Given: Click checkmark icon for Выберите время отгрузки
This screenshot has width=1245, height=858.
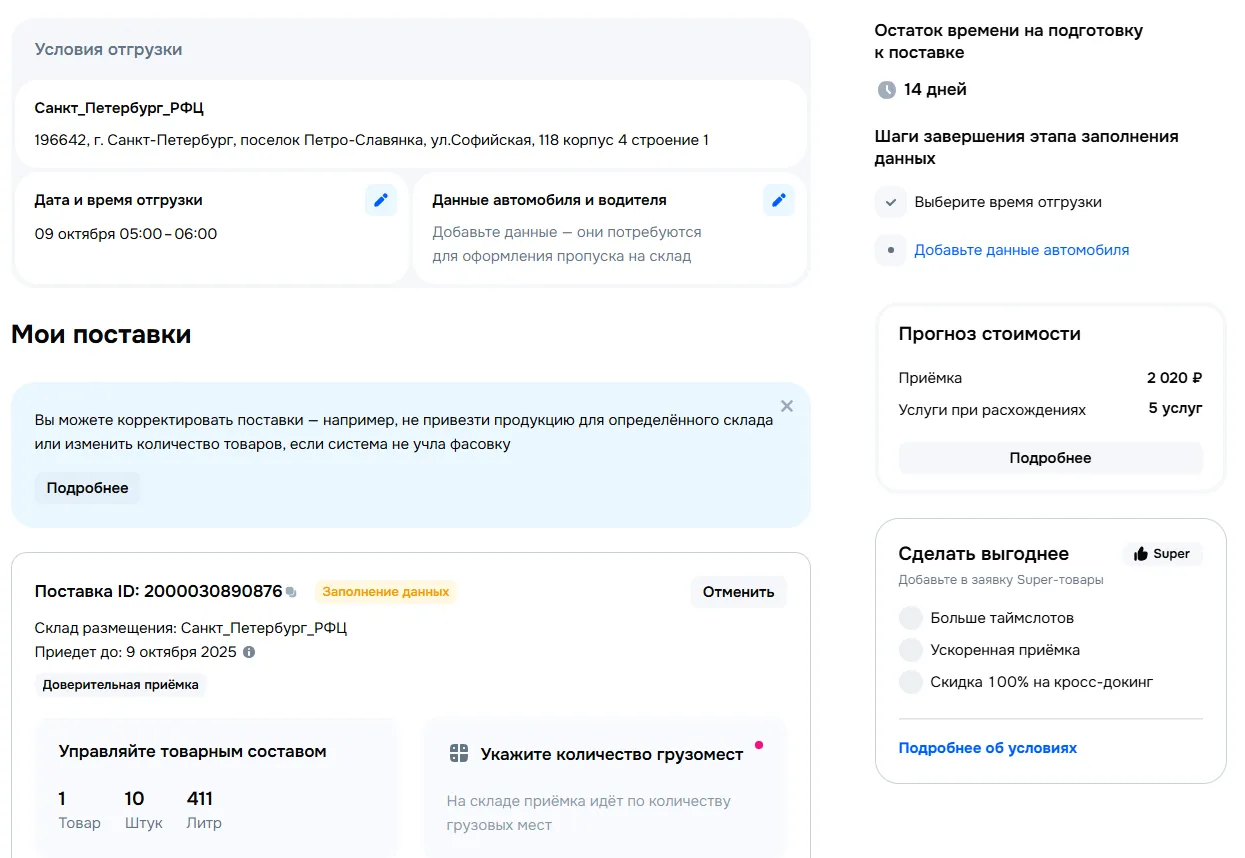Looking at the screenshot, I should [x=890, y=202].
